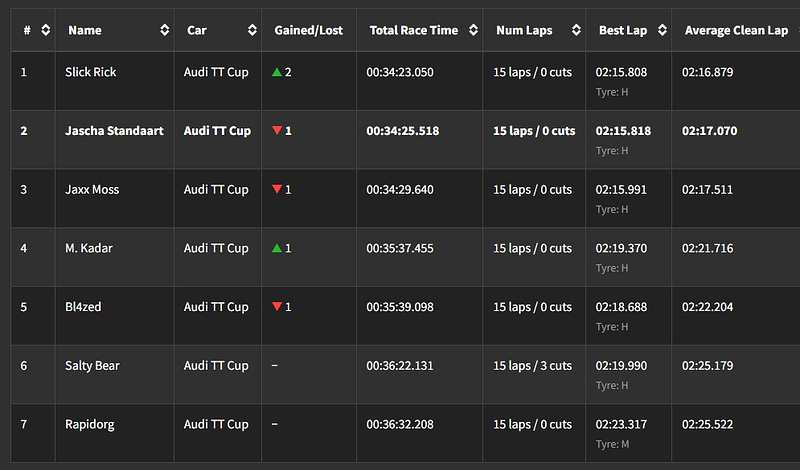Click the sort arrows beside the # column
This screenshot has width=800, height=470.
coord(45,31)
